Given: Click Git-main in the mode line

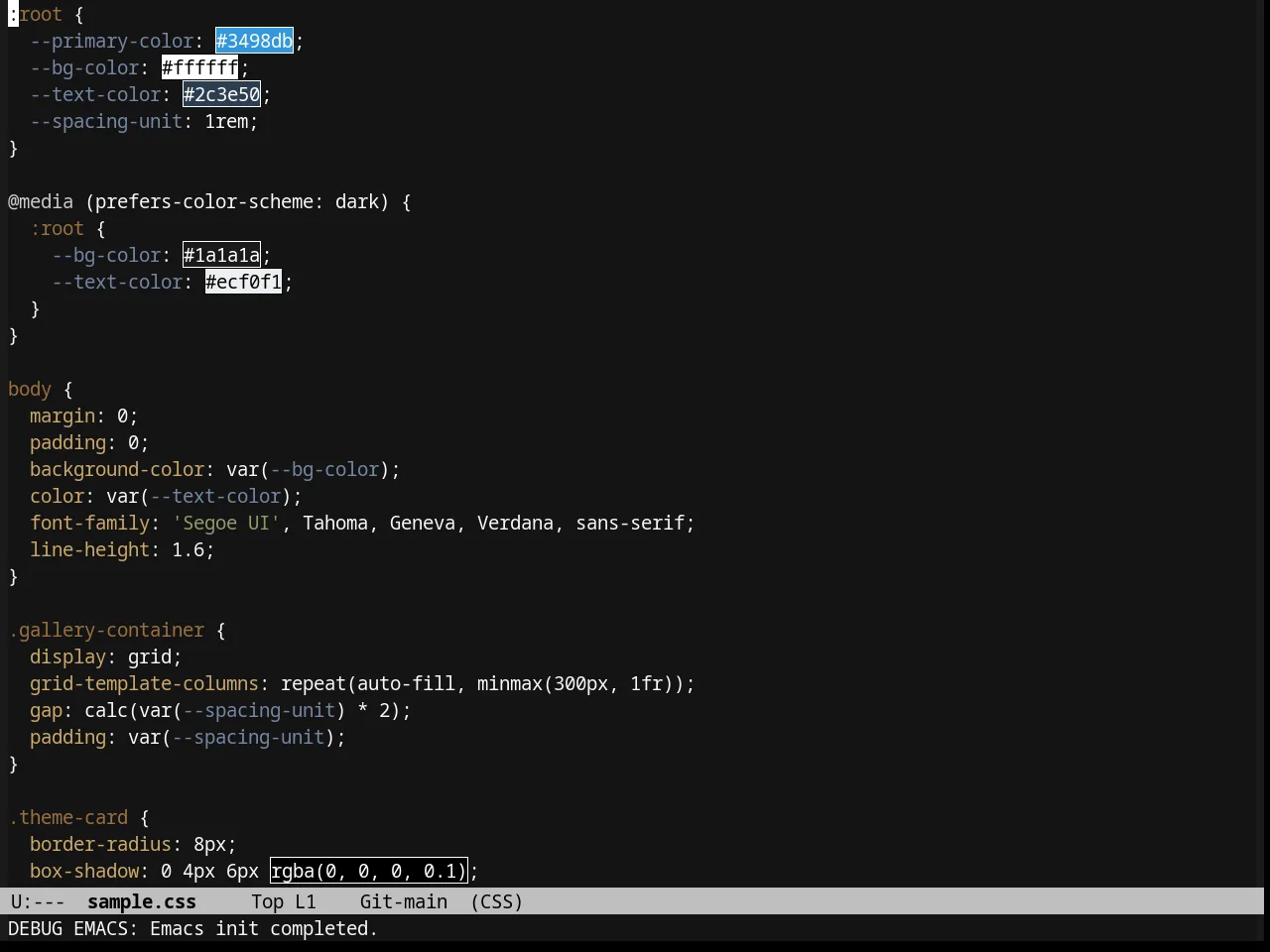Looking at the screenshot, I should coord(404,901).
